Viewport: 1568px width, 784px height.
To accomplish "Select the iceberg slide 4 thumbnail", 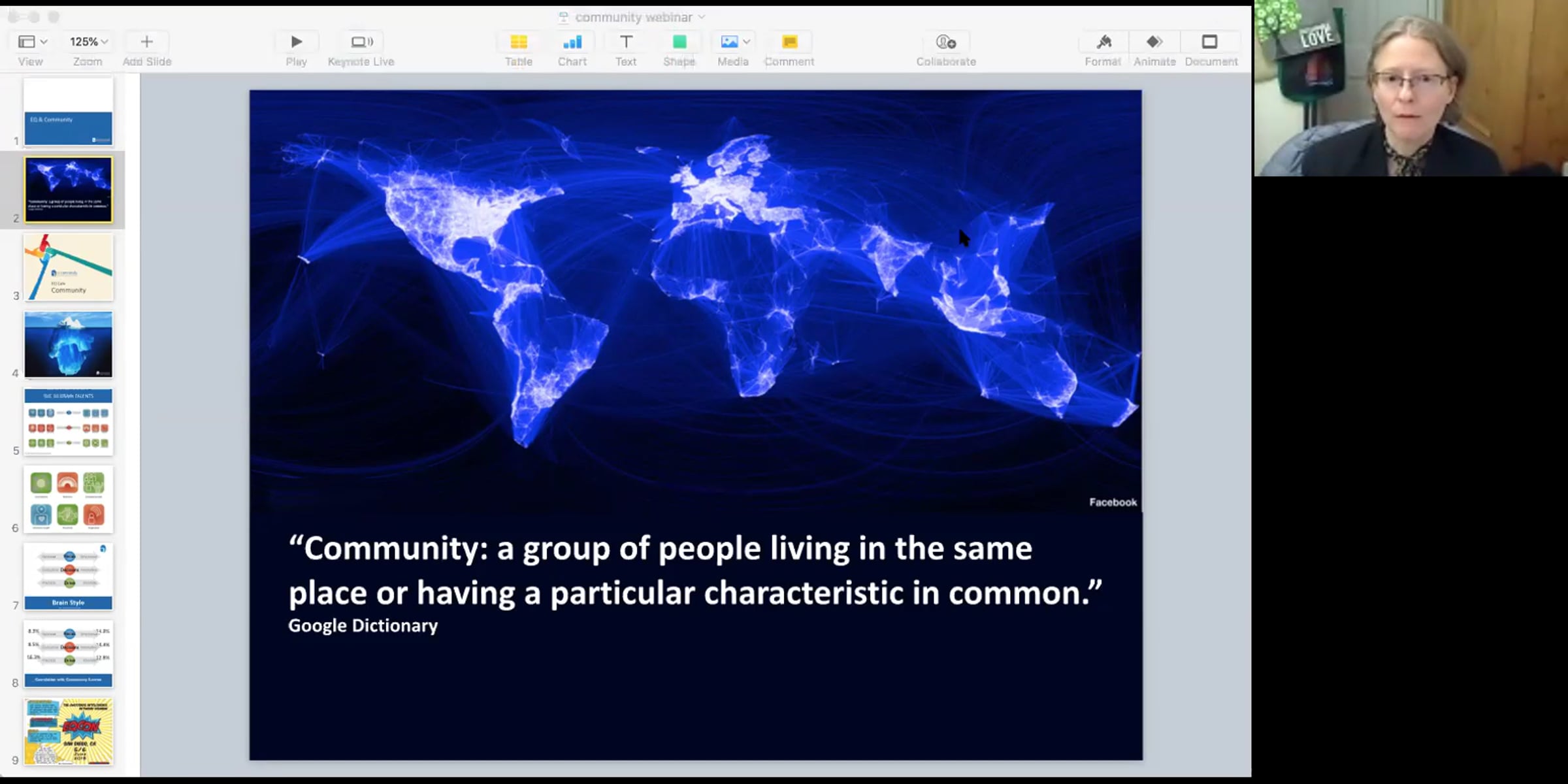I will (69, 345).
